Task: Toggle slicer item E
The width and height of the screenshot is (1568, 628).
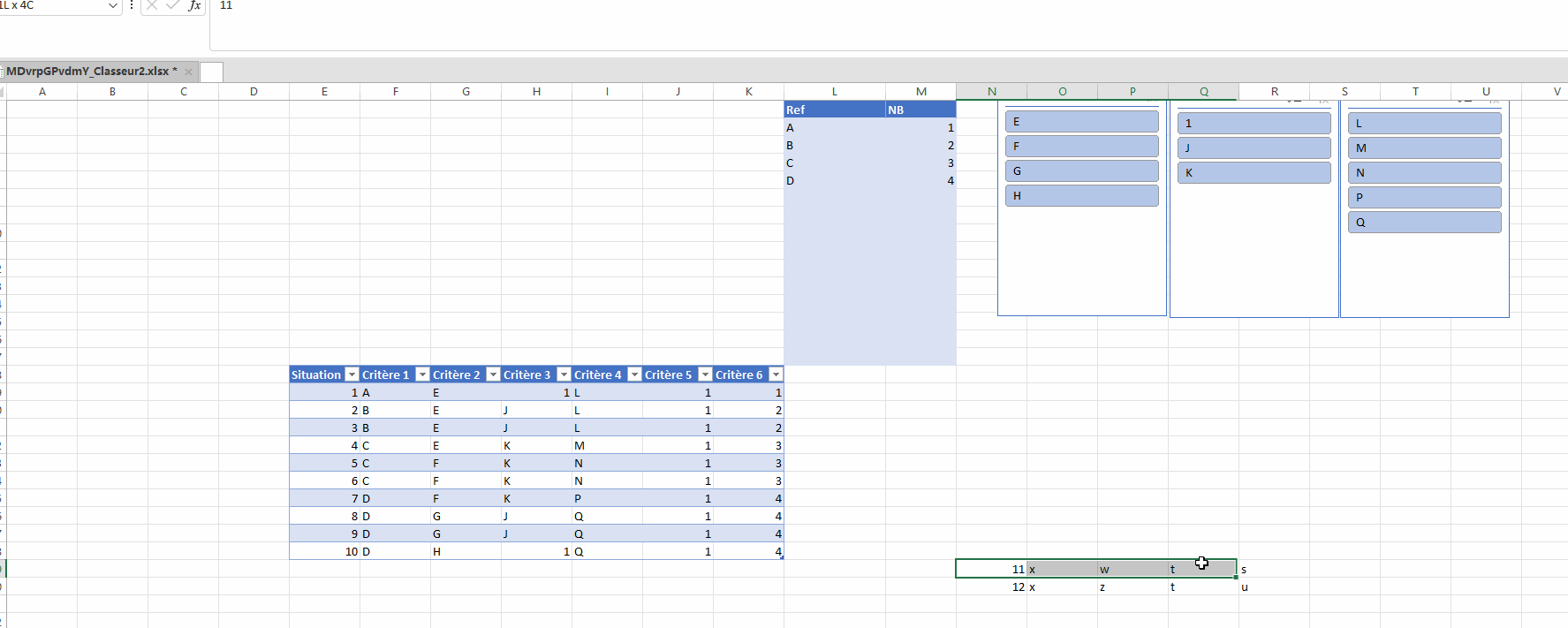Action: (1081, 122)
